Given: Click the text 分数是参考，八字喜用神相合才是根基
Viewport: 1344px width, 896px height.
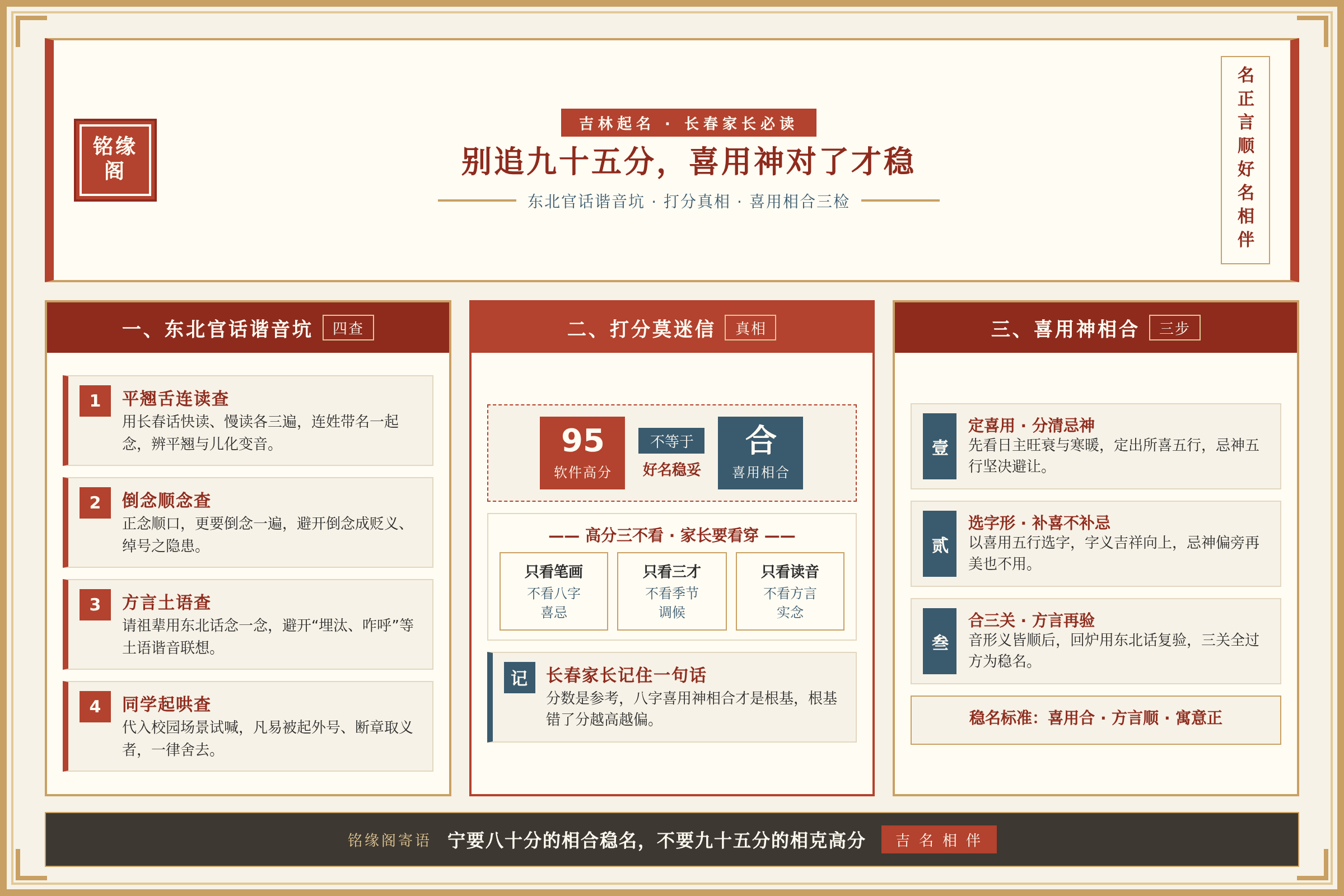Looking at the screenshot, I should pos(692,698).
